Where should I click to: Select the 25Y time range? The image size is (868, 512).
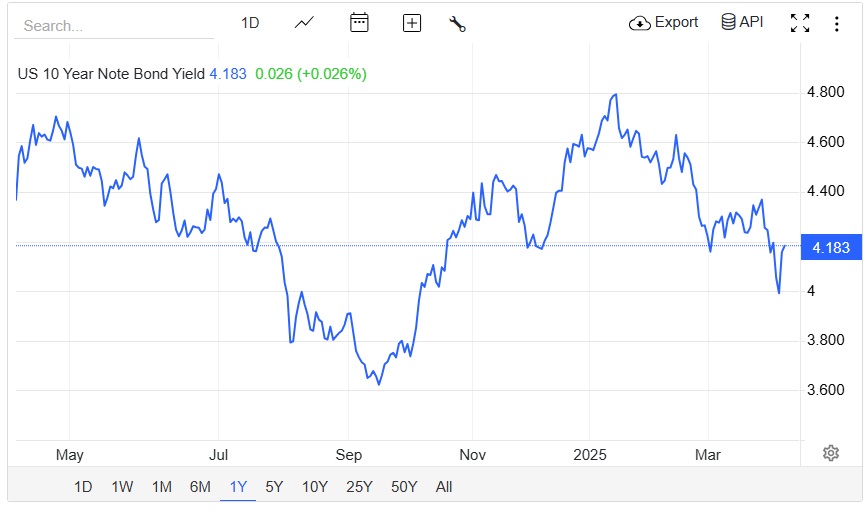(359, 487)
